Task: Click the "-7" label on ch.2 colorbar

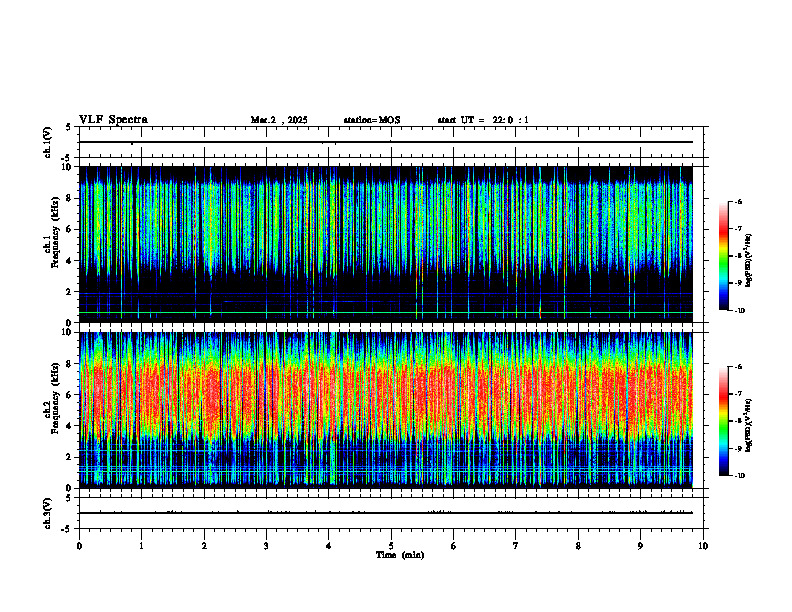Action: [x=738, y=394]
